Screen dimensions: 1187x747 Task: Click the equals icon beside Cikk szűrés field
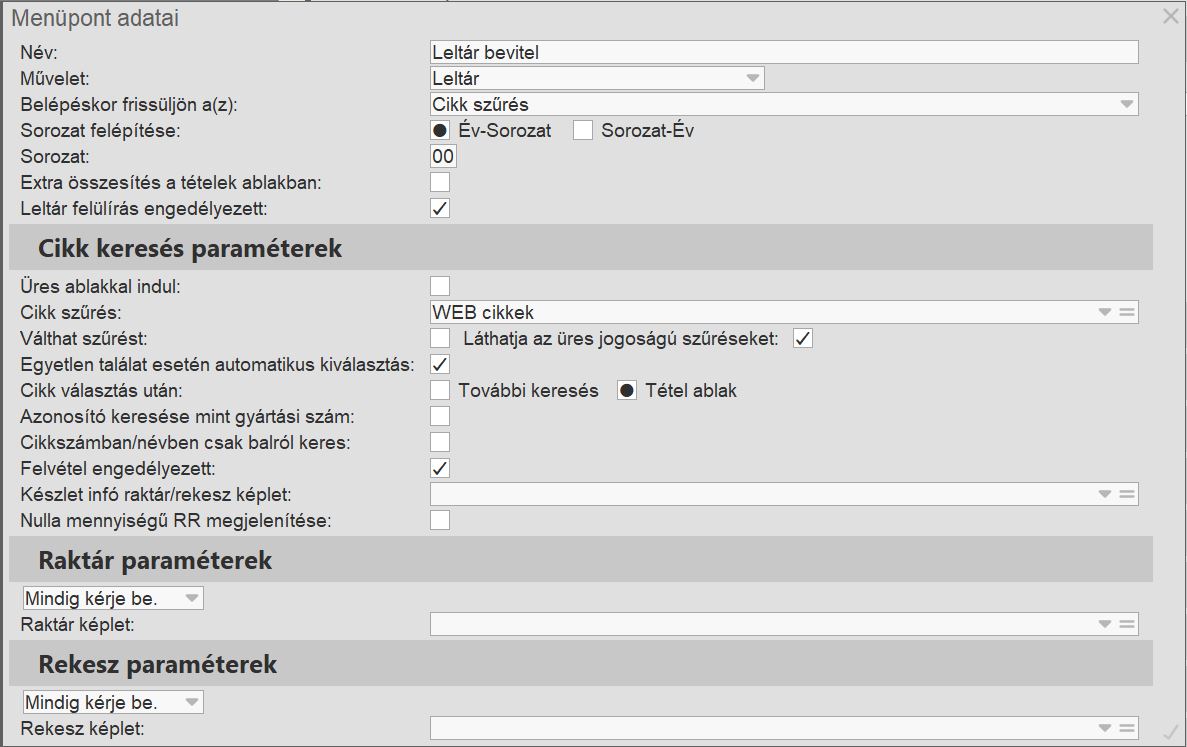click(x=1127, y=313)
